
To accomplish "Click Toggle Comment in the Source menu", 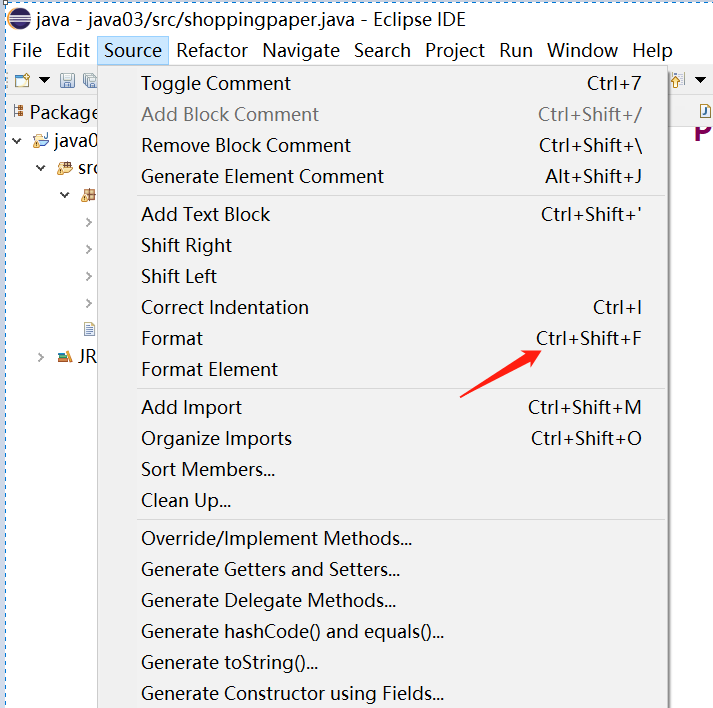I will (x=216, y=83).
